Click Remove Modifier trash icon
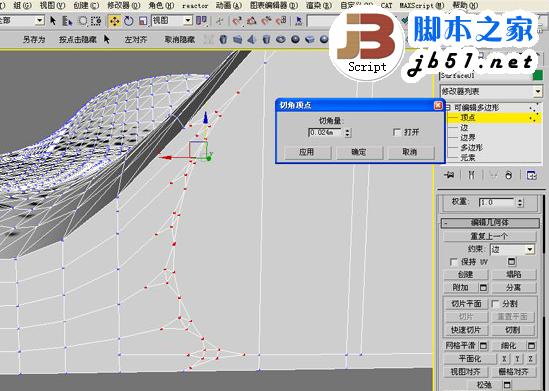Viewport: 549px width, 391px height. (x=508, y=175)
